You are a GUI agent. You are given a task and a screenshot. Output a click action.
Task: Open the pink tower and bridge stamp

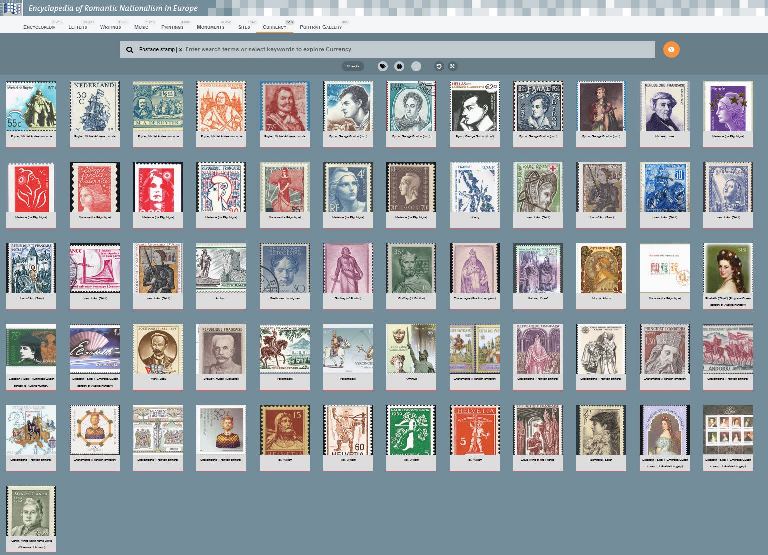coord(95,268)
